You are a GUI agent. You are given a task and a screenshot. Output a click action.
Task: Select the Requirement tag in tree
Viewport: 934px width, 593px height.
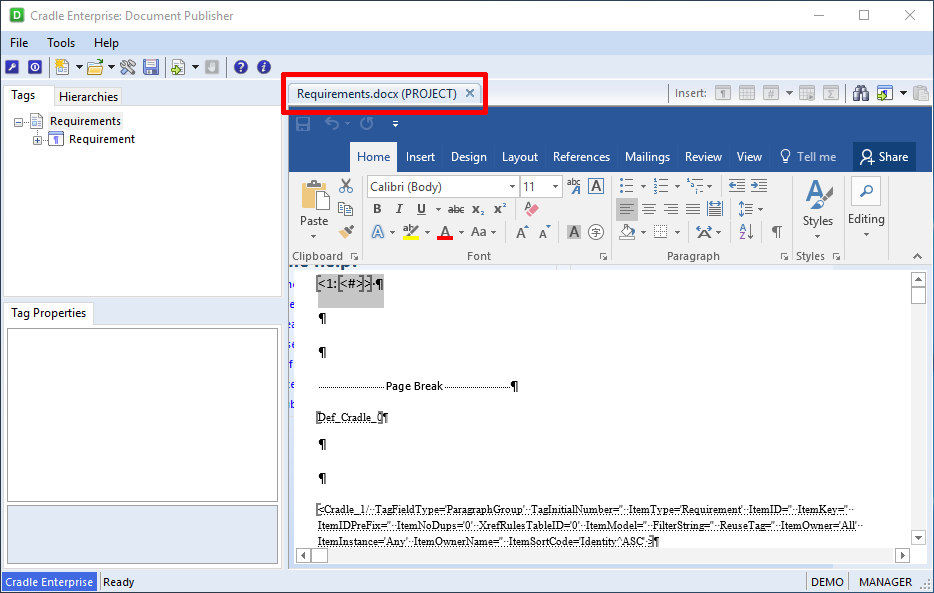102,139
